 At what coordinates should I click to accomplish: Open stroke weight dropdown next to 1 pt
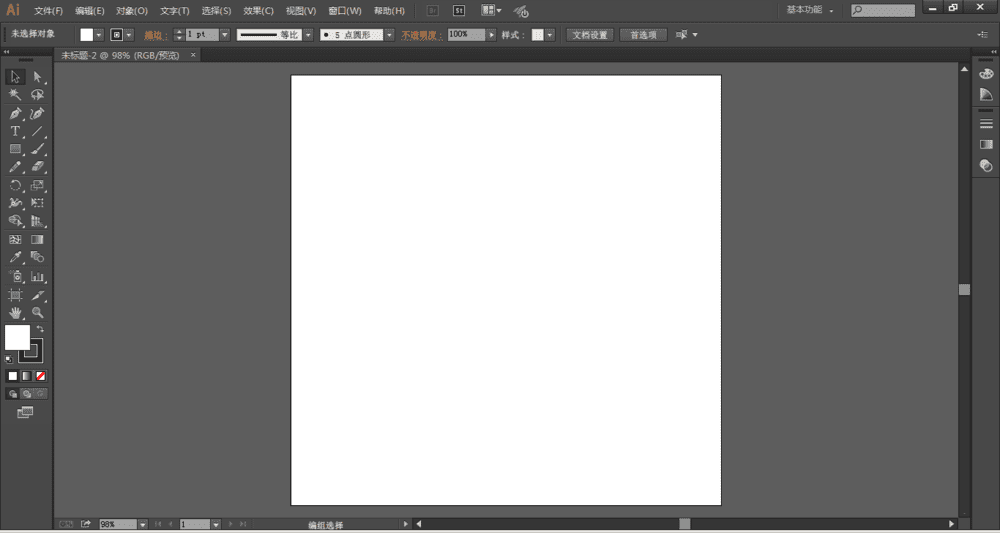[x=224, y=35]
